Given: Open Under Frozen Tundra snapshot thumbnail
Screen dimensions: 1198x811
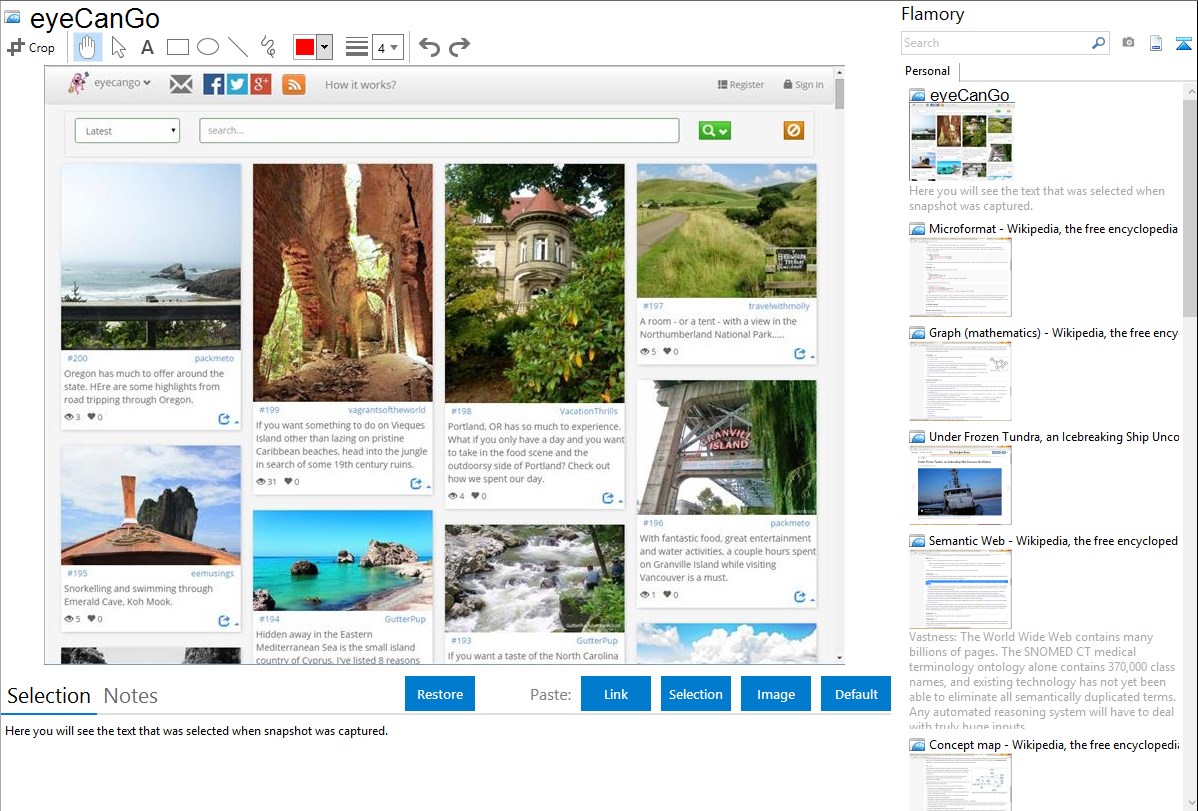Looking at the screenshot, I should pos(960,485).
